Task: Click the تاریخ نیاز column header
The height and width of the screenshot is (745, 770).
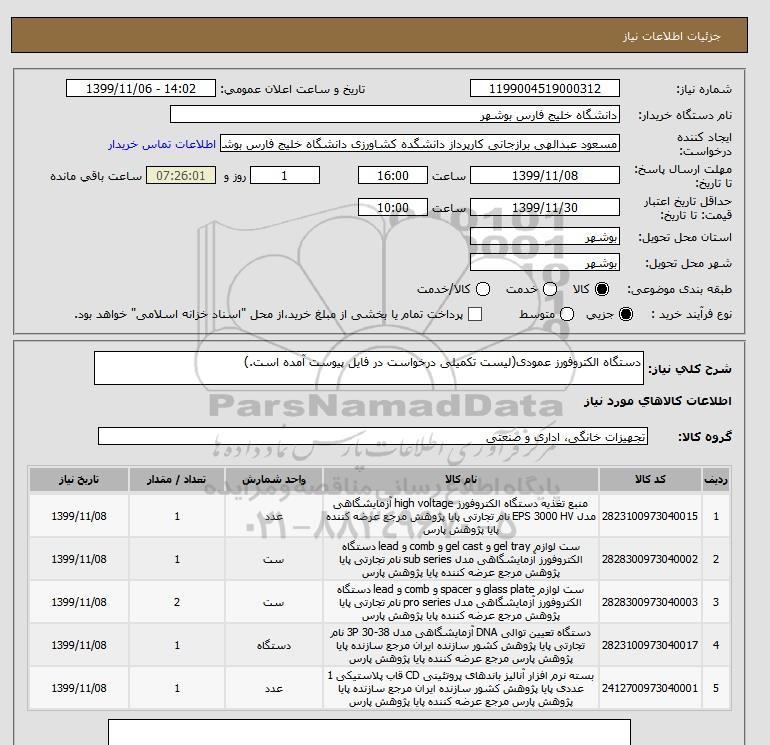Action: coord(79,479)
